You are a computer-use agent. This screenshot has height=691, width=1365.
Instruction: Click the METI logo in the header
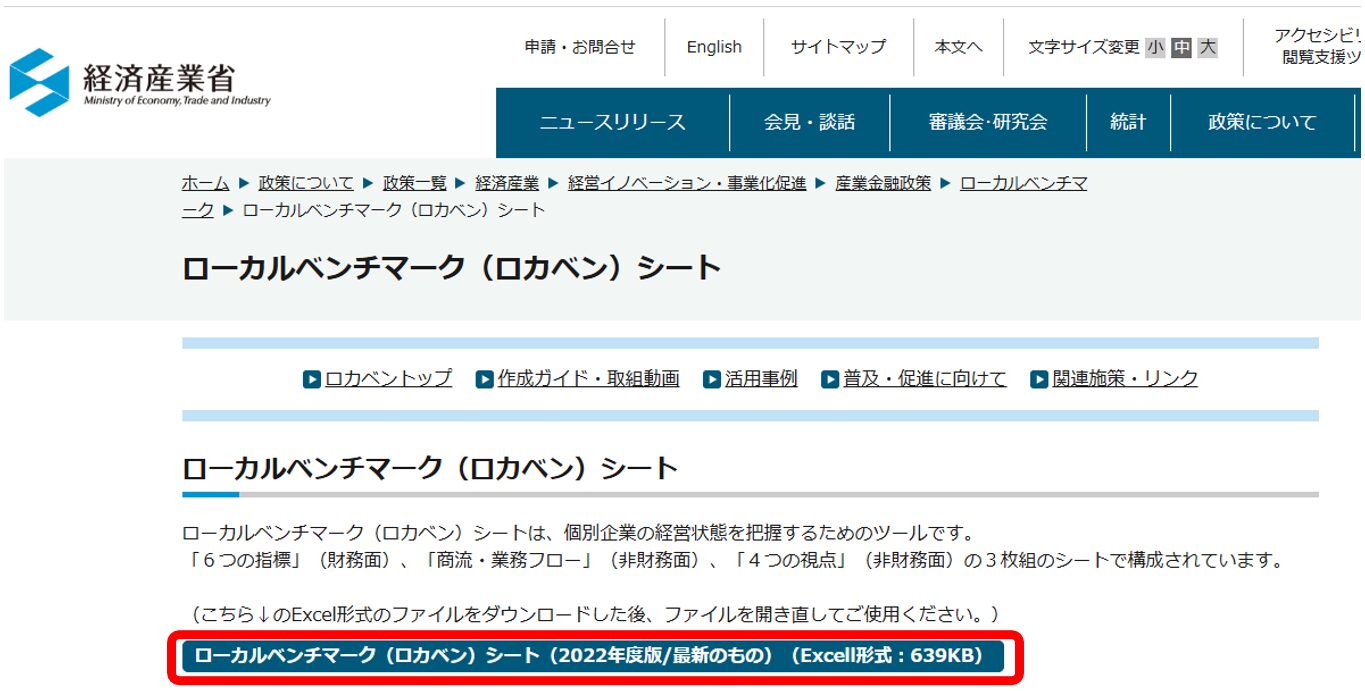(x=140, y=82)
